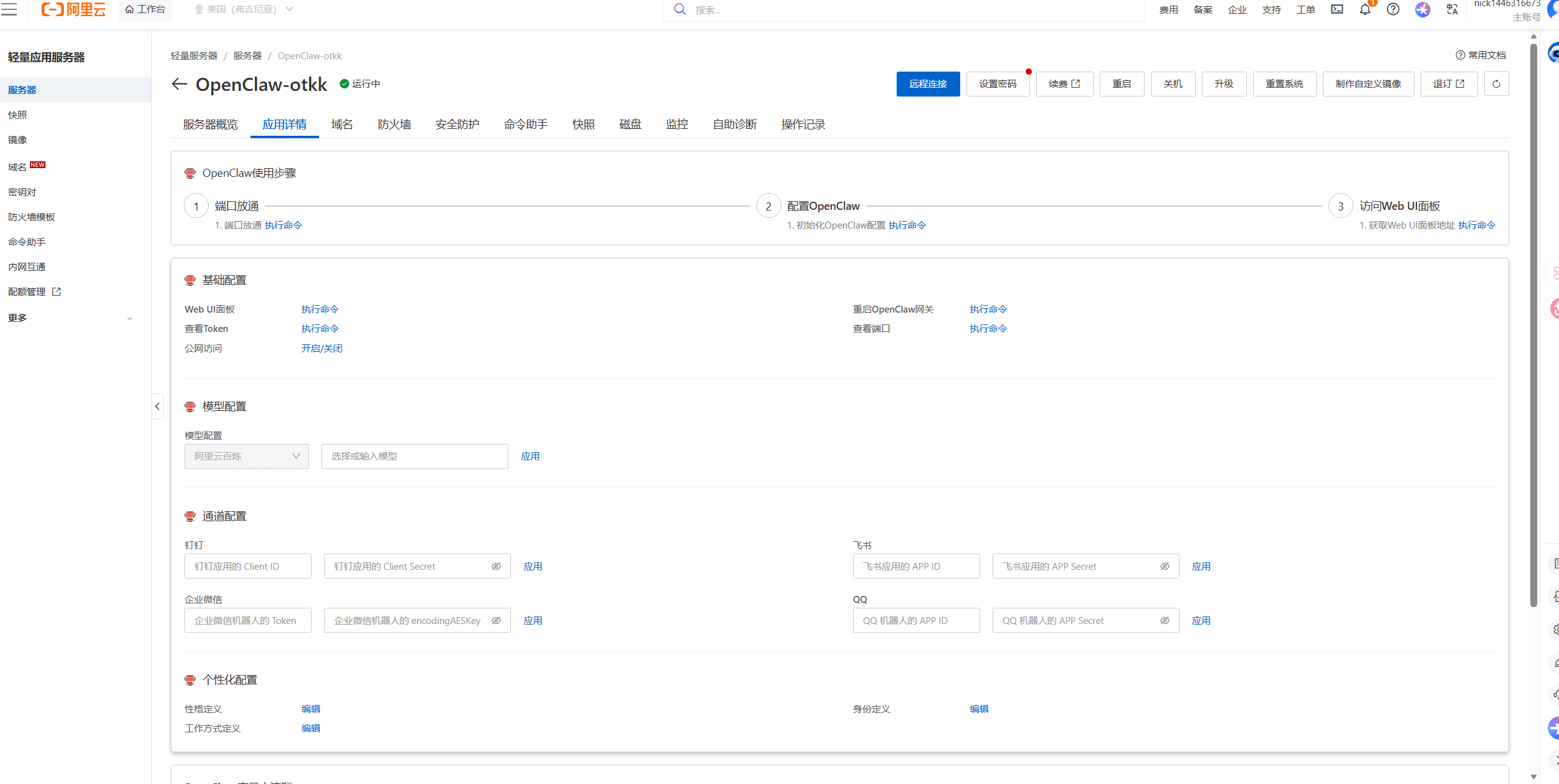Open the hamburger navigation menu
This screenshot has height=784, width=1559.
[x=9, y=9]
